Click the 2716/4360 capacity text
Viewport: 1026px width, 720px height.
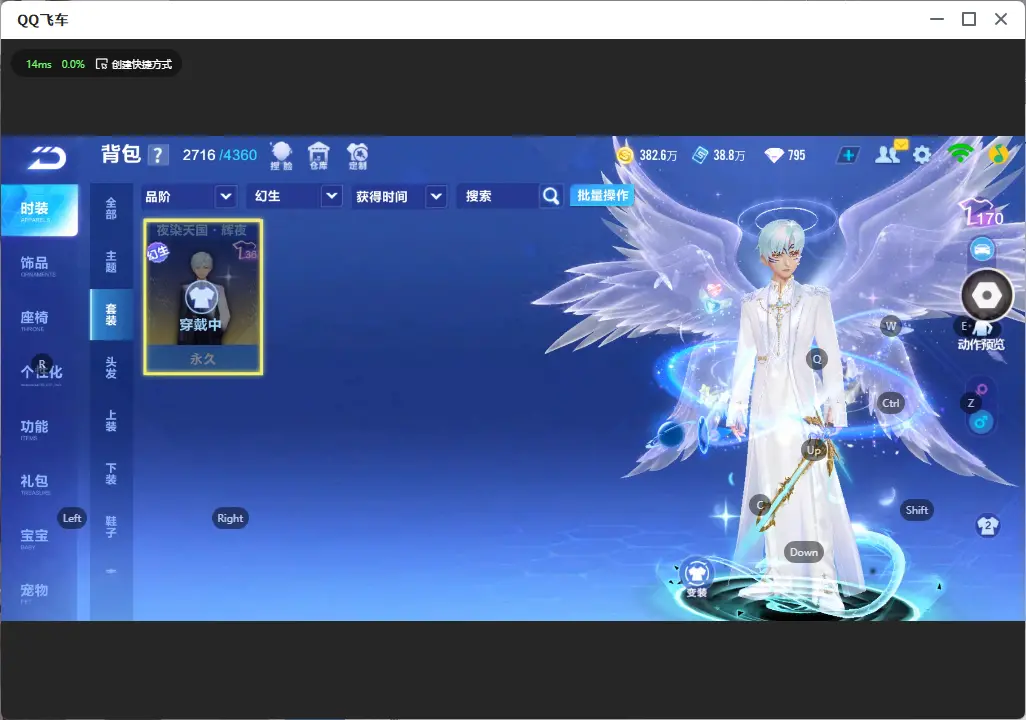click(220, 155)
